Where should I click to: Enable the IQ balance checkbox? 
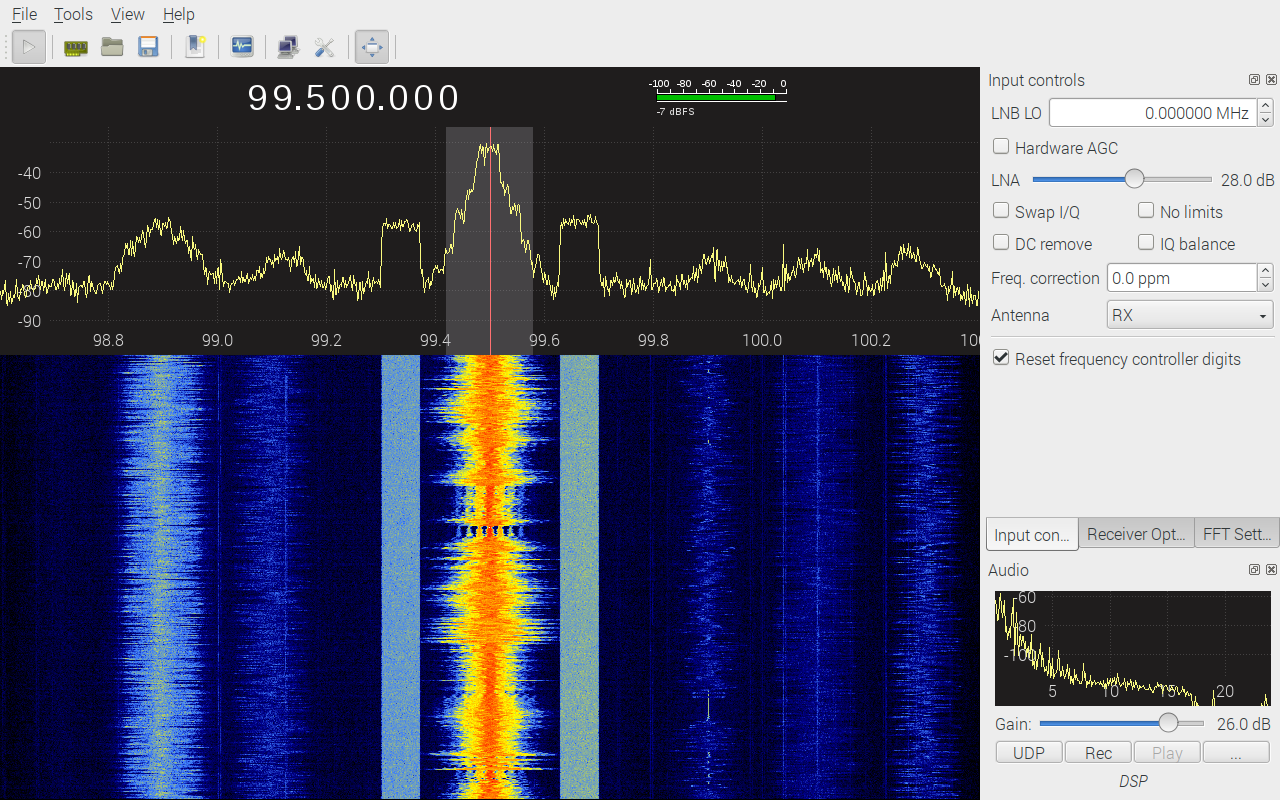coord(1146,243)
